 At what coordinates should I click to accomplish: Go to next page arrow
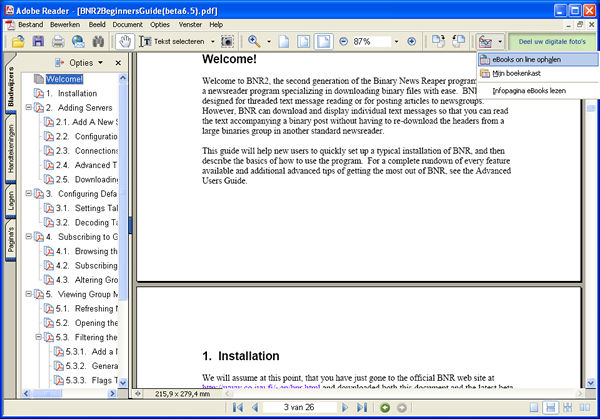coord(345,408)
